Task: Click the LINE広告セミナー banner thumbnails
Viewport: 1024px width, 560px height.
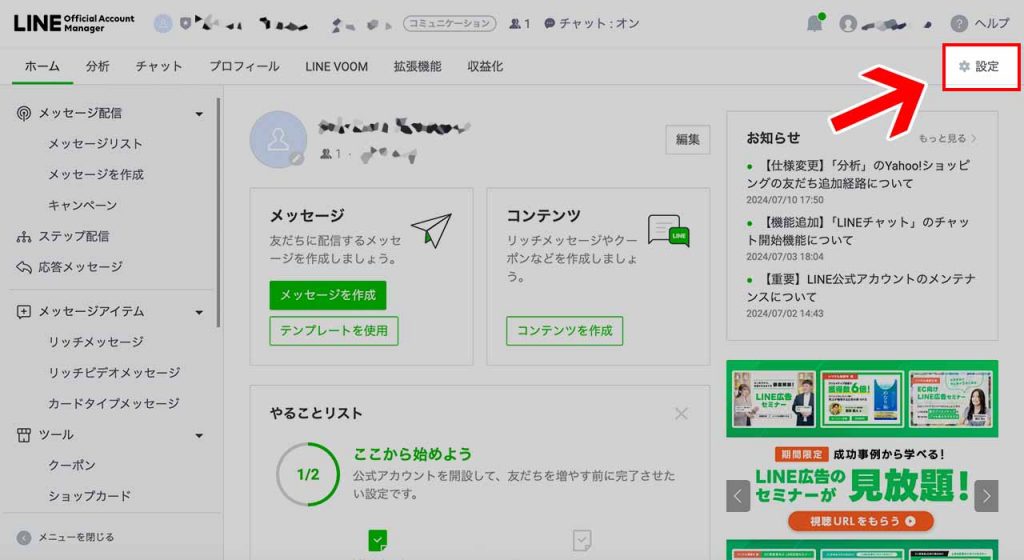Action: coord(862,399)
